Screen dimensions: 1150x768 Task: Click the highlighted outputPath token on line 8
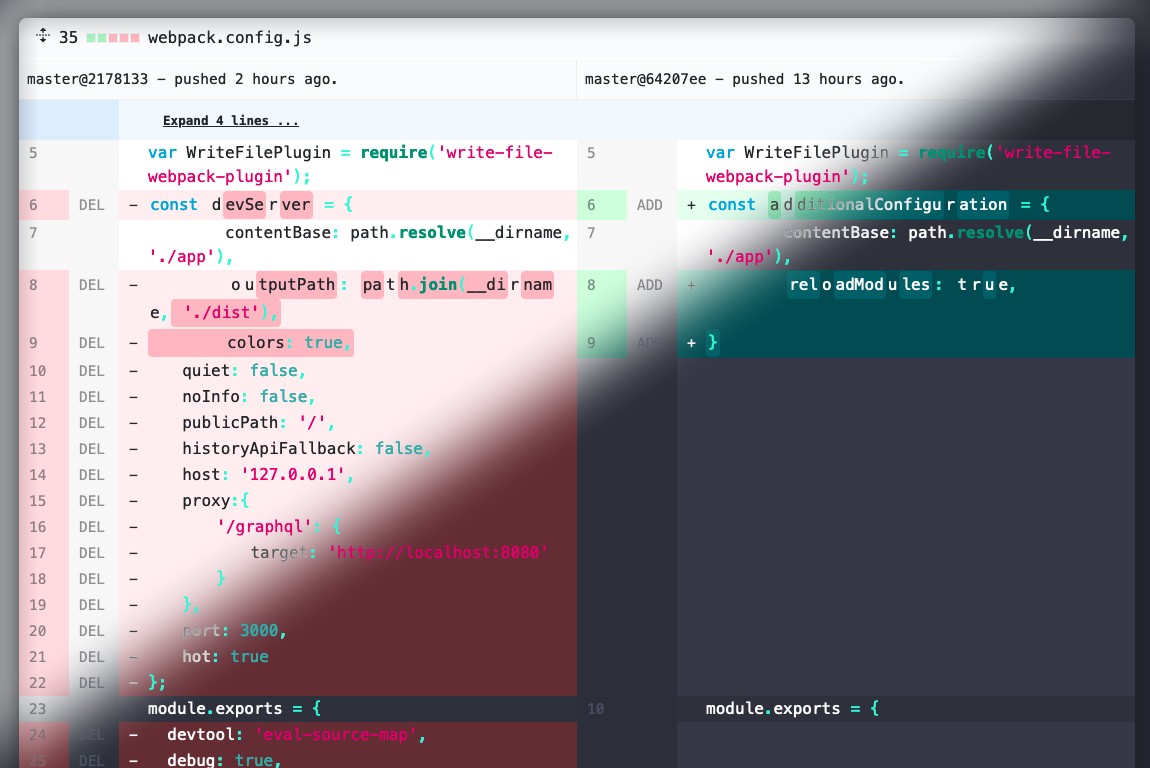coord(296,285)
